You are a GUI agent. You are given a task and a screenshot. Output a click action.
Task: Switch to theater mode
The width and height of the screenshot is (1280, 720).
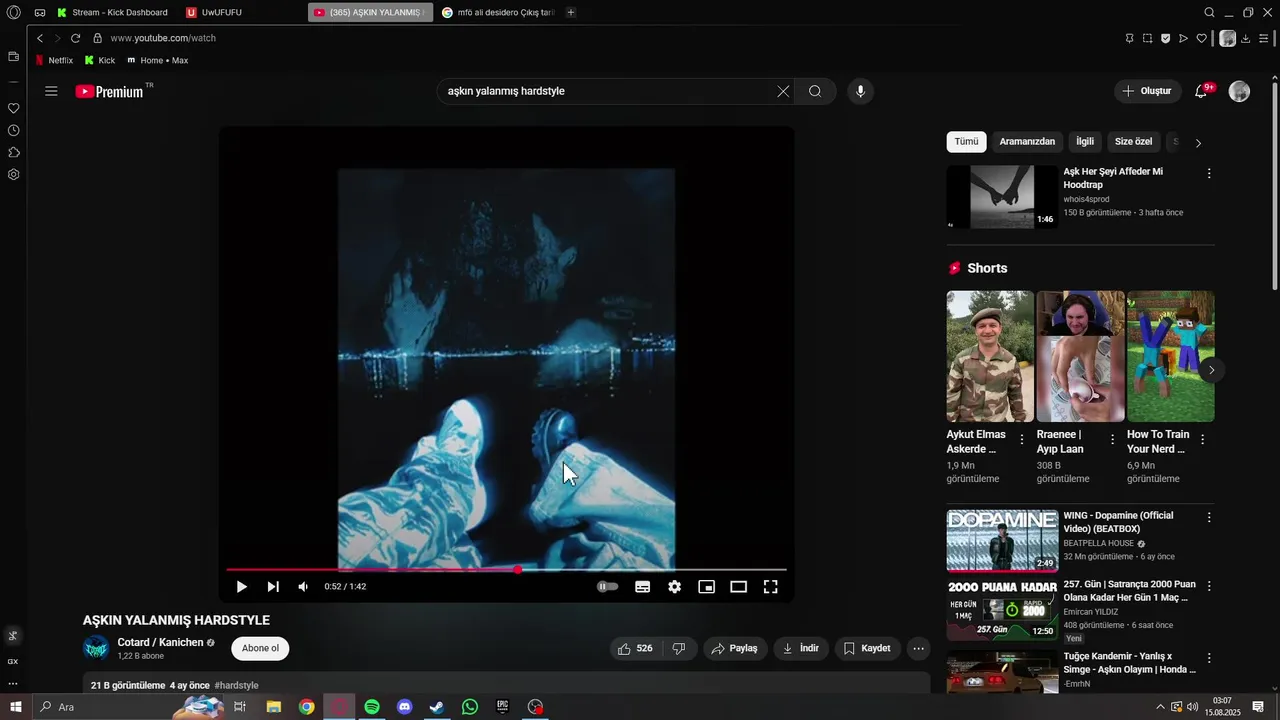(x=738, y=587)
